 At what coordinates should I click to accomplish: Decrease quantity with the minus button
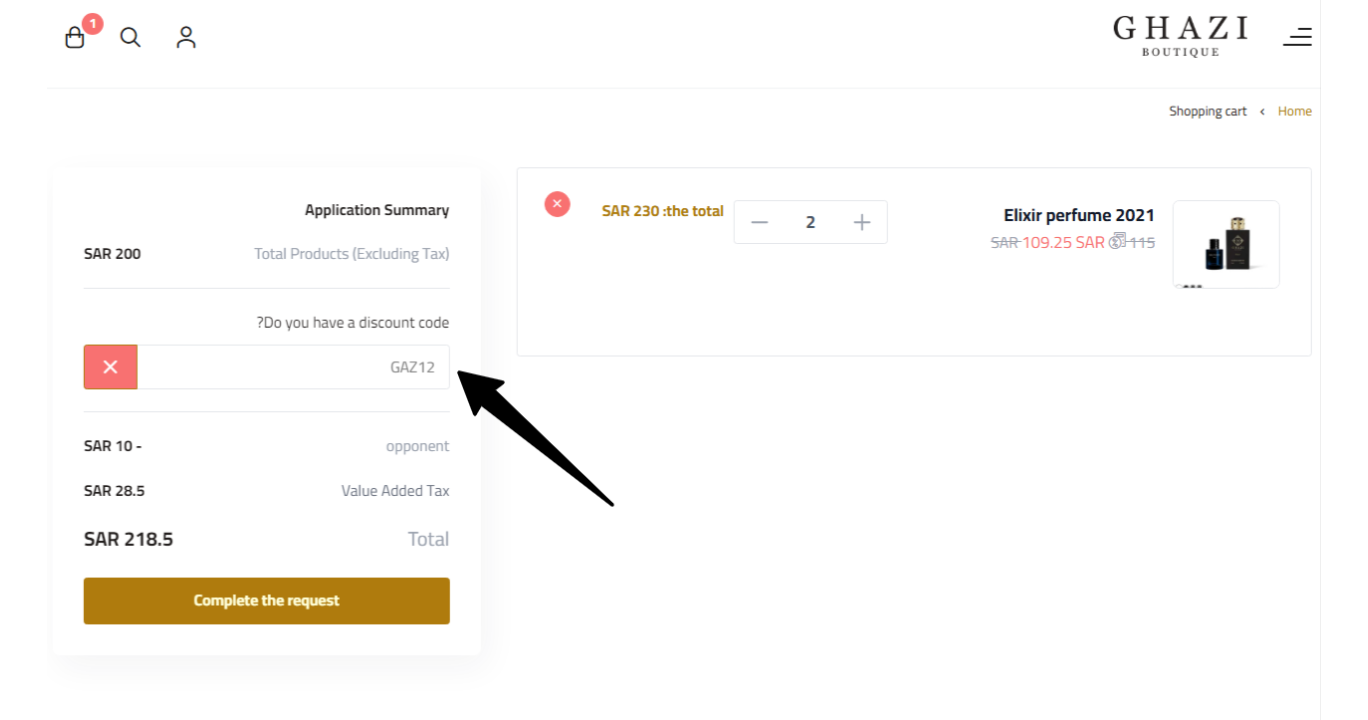pyautogui.click(x=759, y=222)
